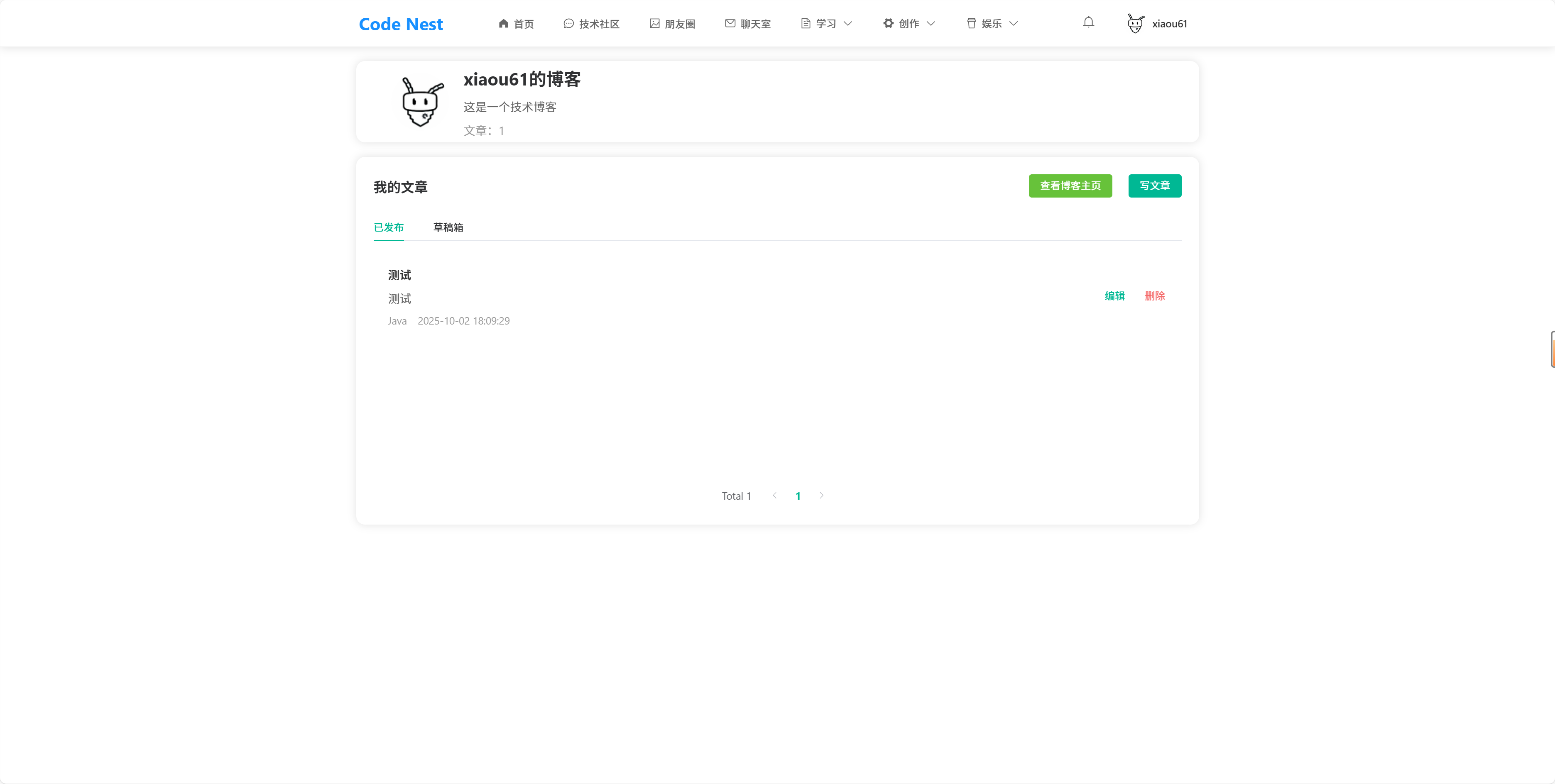1555x784 pixels.
Task: Expand the 创作 dropdown chevron
Action: pyautogui.click(x=931, y=24)
